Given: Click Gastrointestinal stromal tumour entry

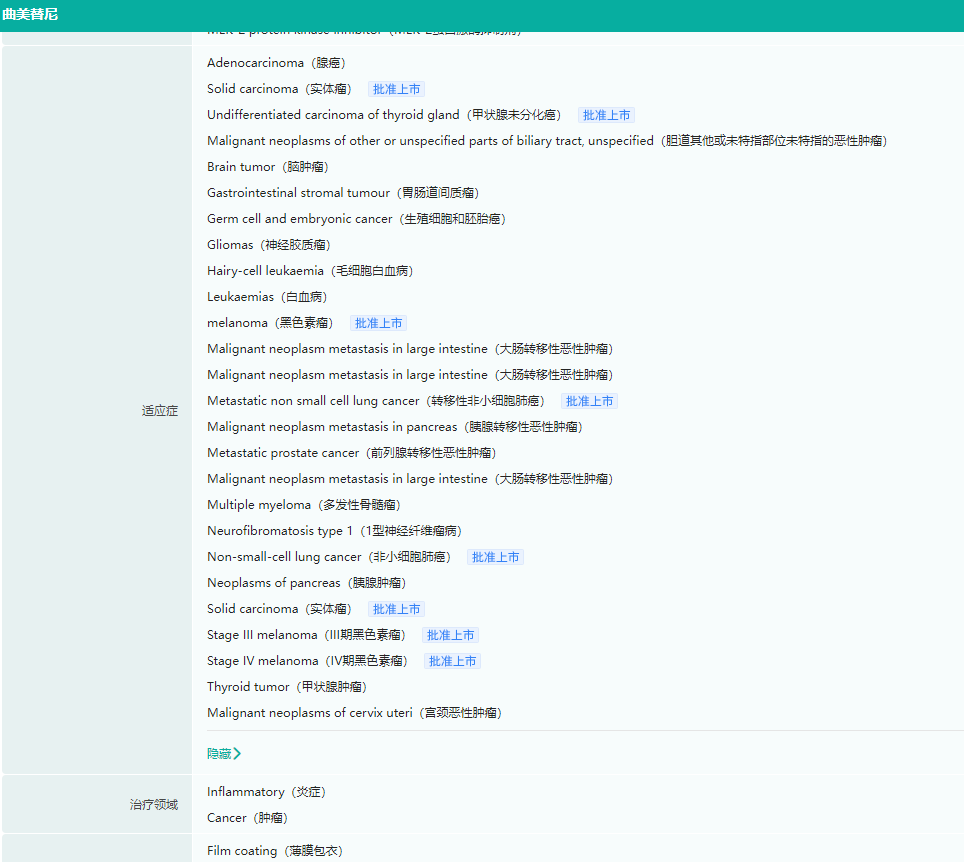Looking at the screenshot, I should point(342,192).
